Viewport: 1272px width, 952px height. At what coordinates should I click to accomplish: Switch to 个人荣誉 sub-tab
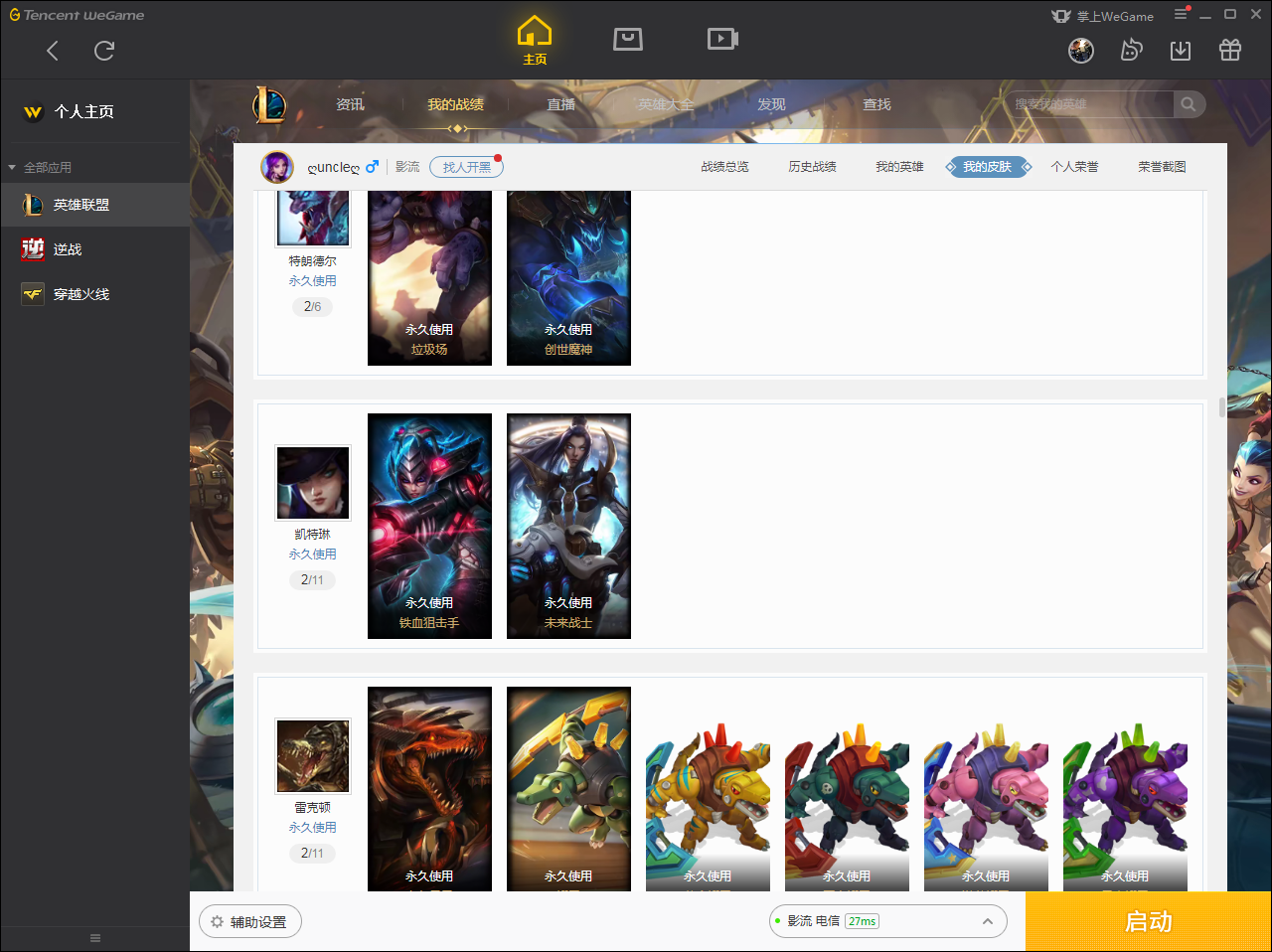click(x=1074, y=167)
